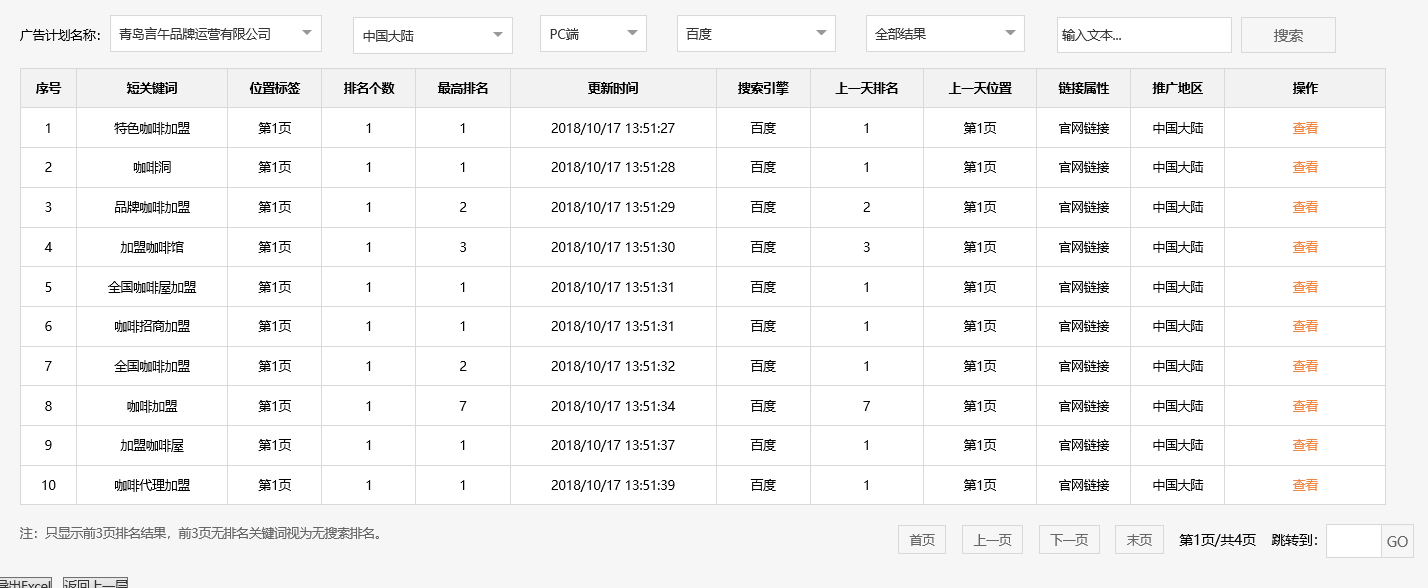Click 查看 for keyword 加盟咖啡馆
The width and height of the screenshot is (1428, 588).
pos(1305,247)
